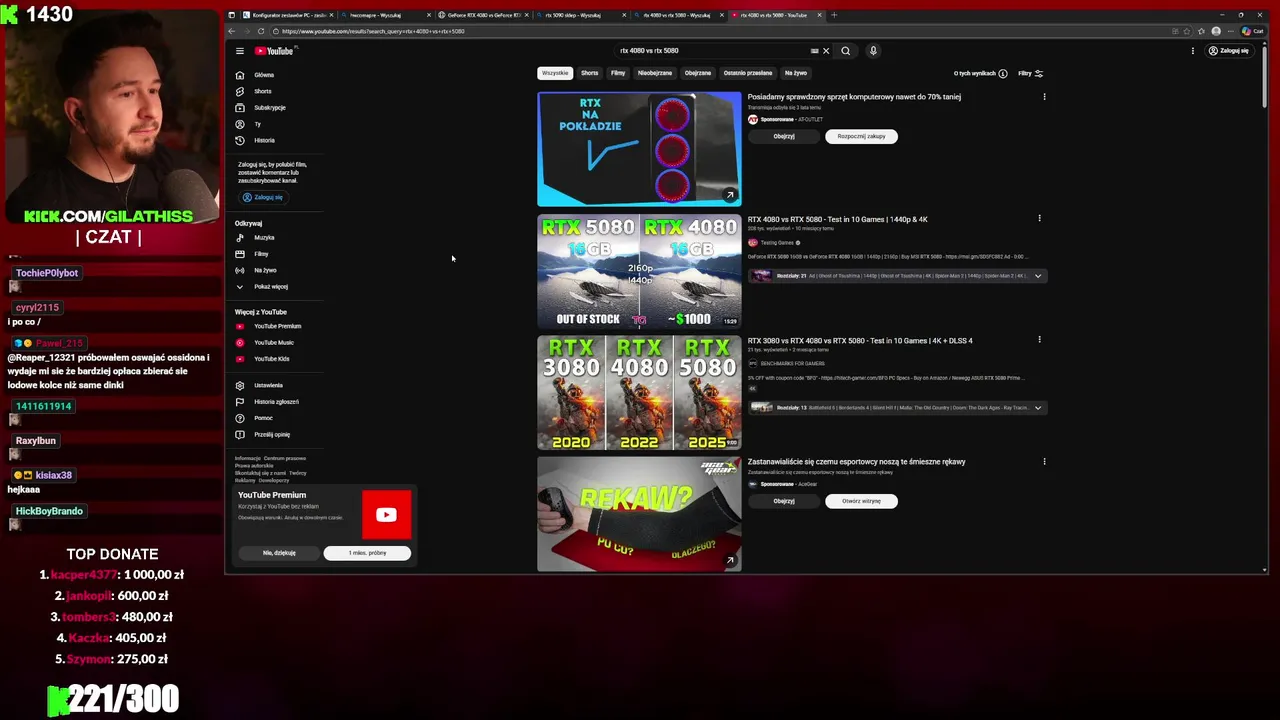
Task: Expand chapters of RTX 3080 vs 4080 video
Action: coord(1038,408)
